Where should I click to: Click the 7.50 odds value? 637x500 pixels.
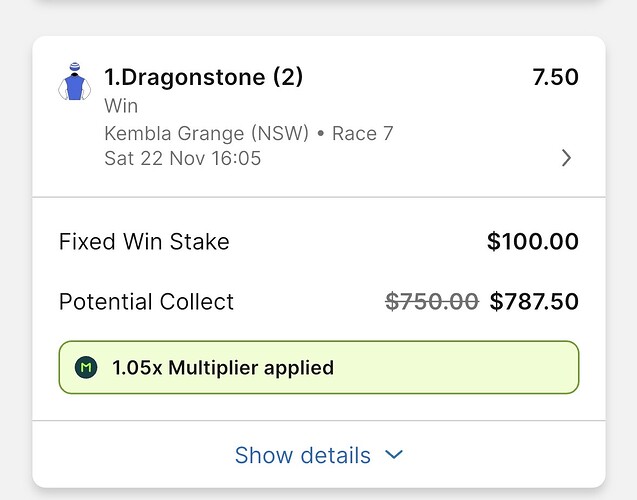tap(555, 77)
